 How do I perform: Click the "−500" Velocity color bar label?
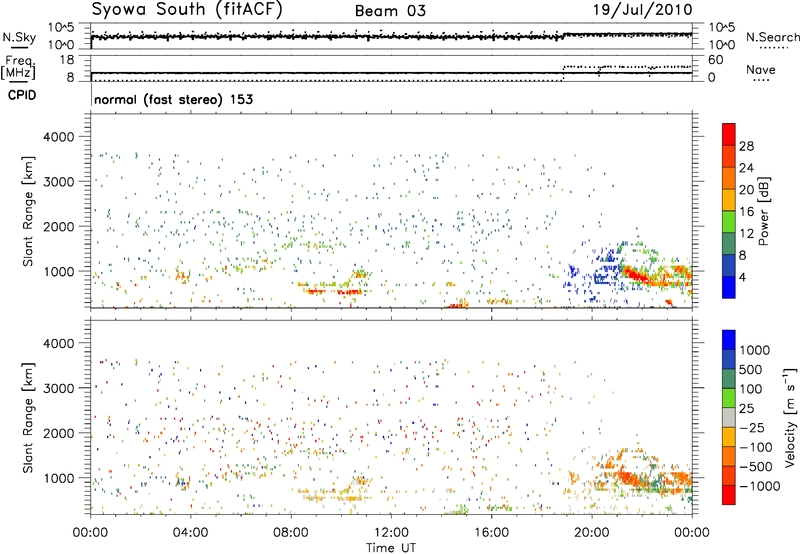coord(756,467)
